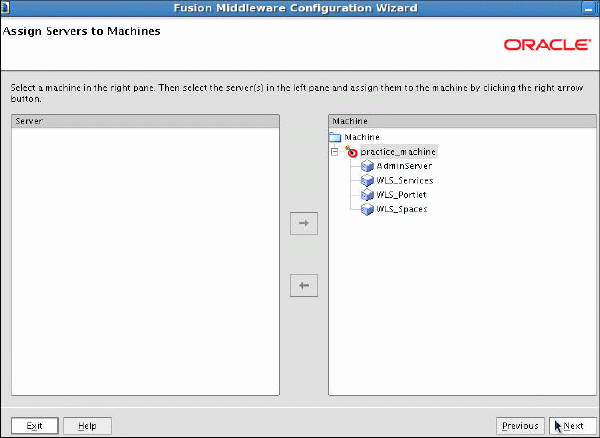
Task: Click the Machine column header
Action: [462, 121]
